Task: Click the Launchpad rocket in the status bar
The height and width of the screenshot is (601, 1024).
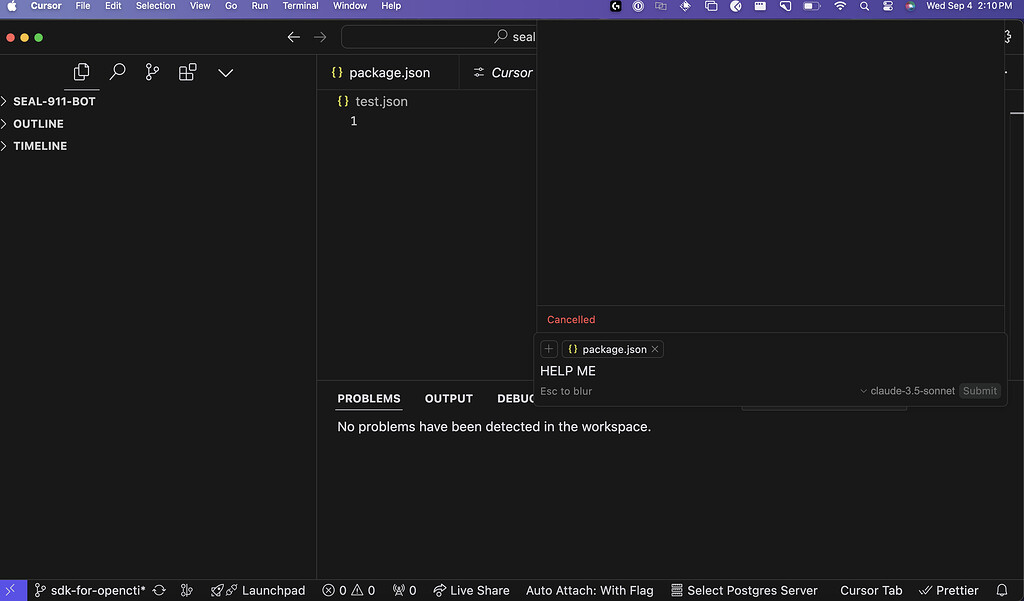Action: tap(258, 590)
